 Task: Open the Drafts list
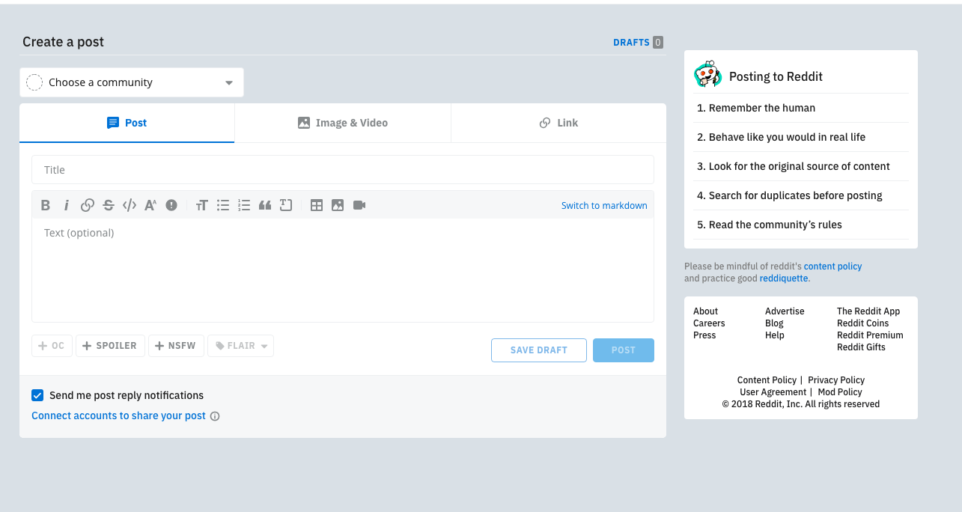point(638,42)
